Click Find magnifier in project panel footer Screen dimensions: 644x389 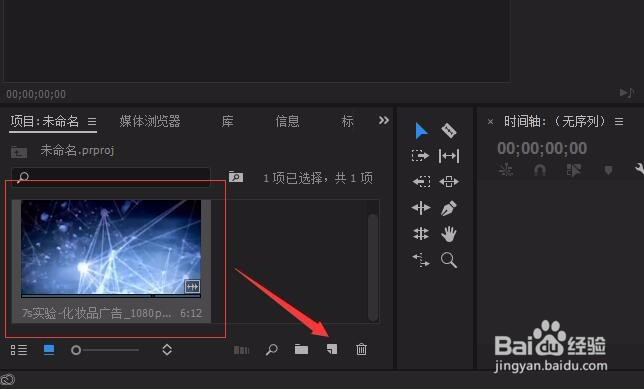point(271,350)
